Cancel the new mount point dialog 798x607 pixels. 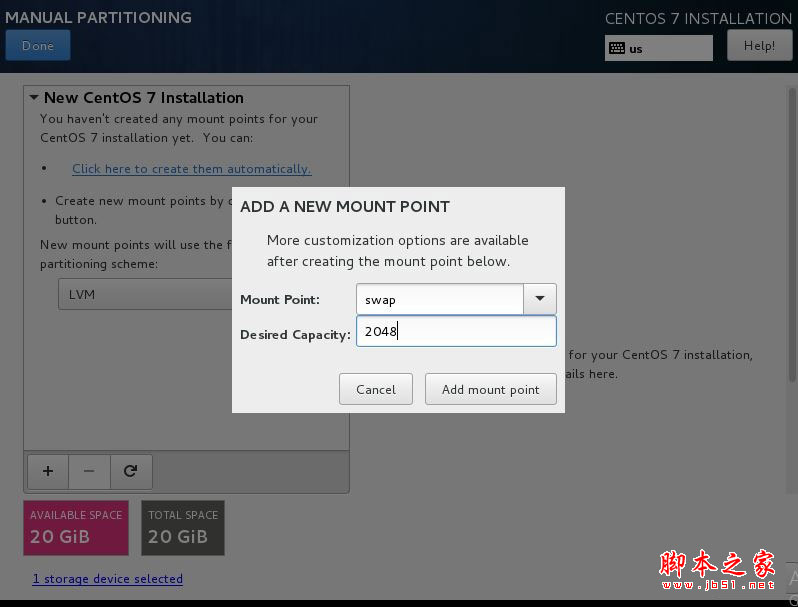pos(376,389)
